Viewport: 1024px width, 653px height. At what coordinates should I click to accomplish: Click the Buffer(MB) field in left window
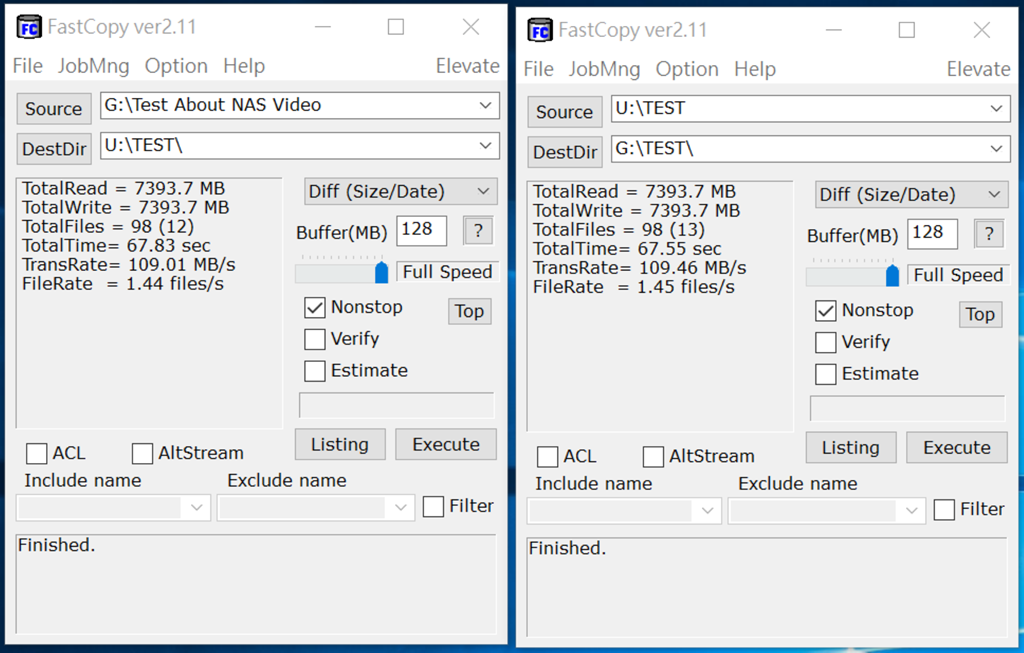[421, 231]
